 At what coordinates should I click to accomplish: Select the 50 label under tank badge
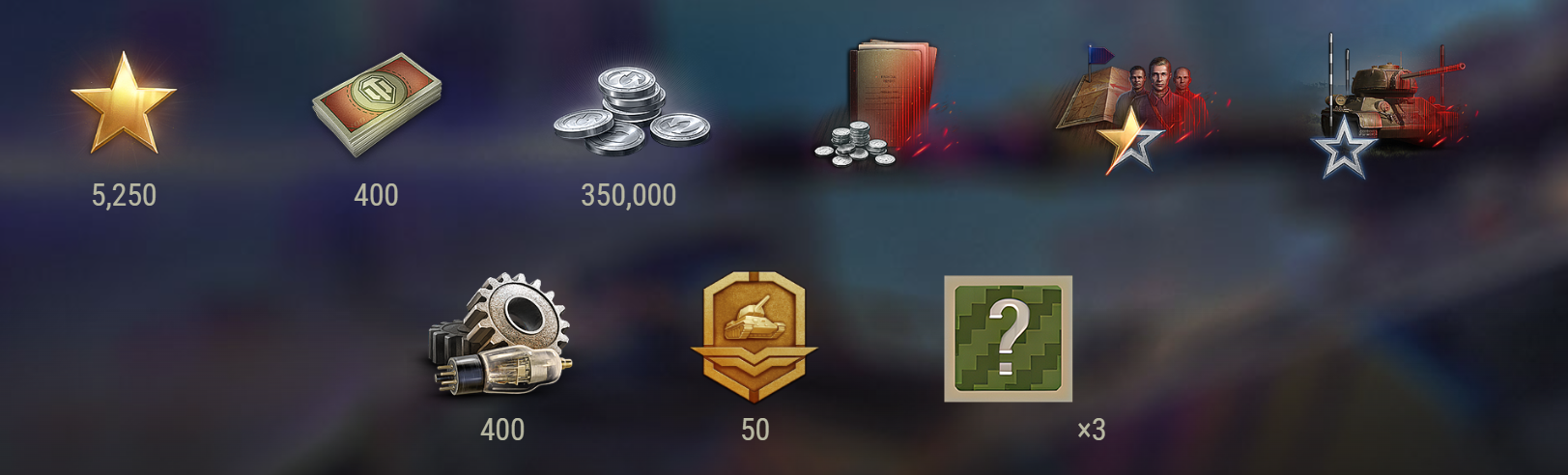coord(755,430)
